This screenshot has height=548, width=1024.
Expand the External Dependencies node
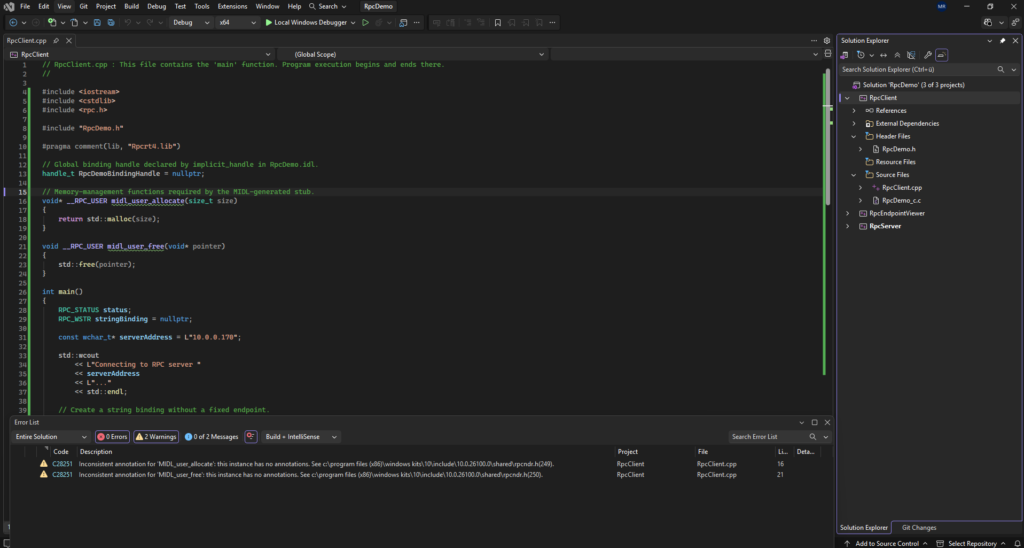click(x=854, y=123)
